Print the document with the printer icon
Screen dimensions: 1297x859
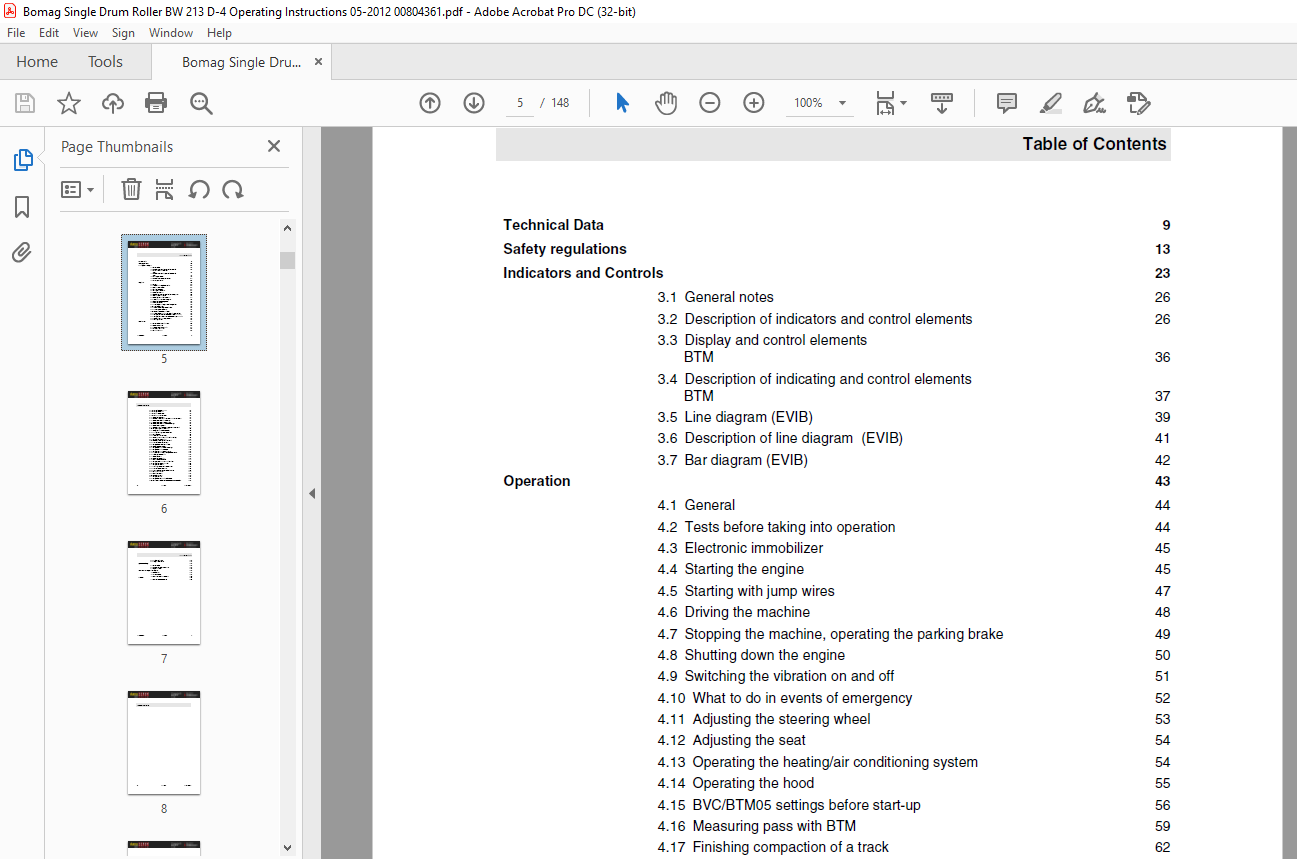click(x=156, y=103)
